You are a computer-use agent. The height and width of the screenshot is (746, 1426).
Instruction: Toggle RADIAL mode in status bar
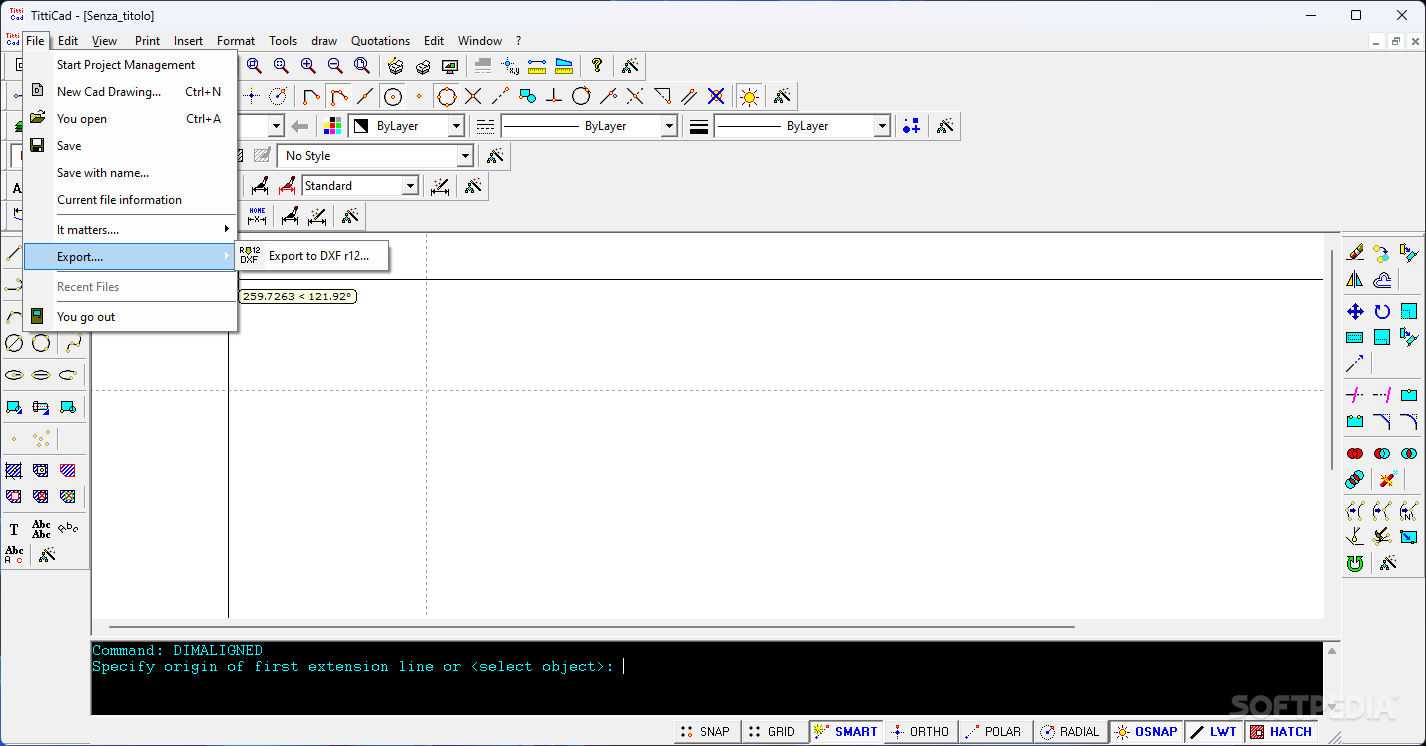pyautogui.click(x=1070, y=731)
